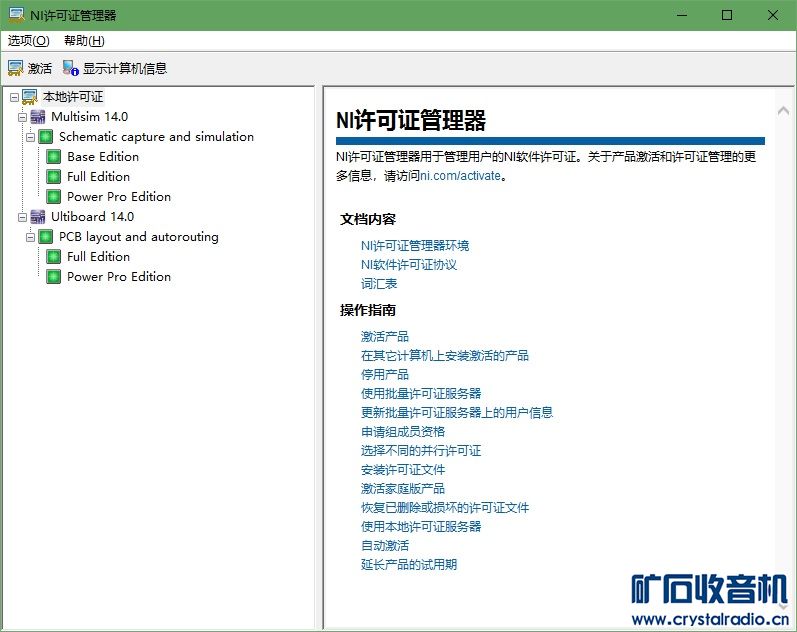Screen dimensions: 797x632
Task: Open 激活家庭版产品 link
Action: (x=403, y=489)
